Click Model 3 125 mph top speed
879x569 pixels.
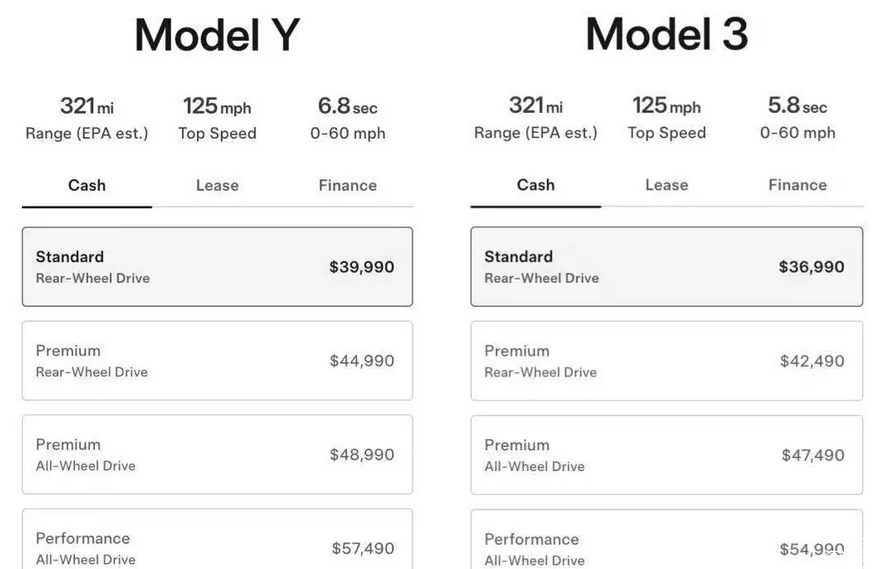(666, 118)
